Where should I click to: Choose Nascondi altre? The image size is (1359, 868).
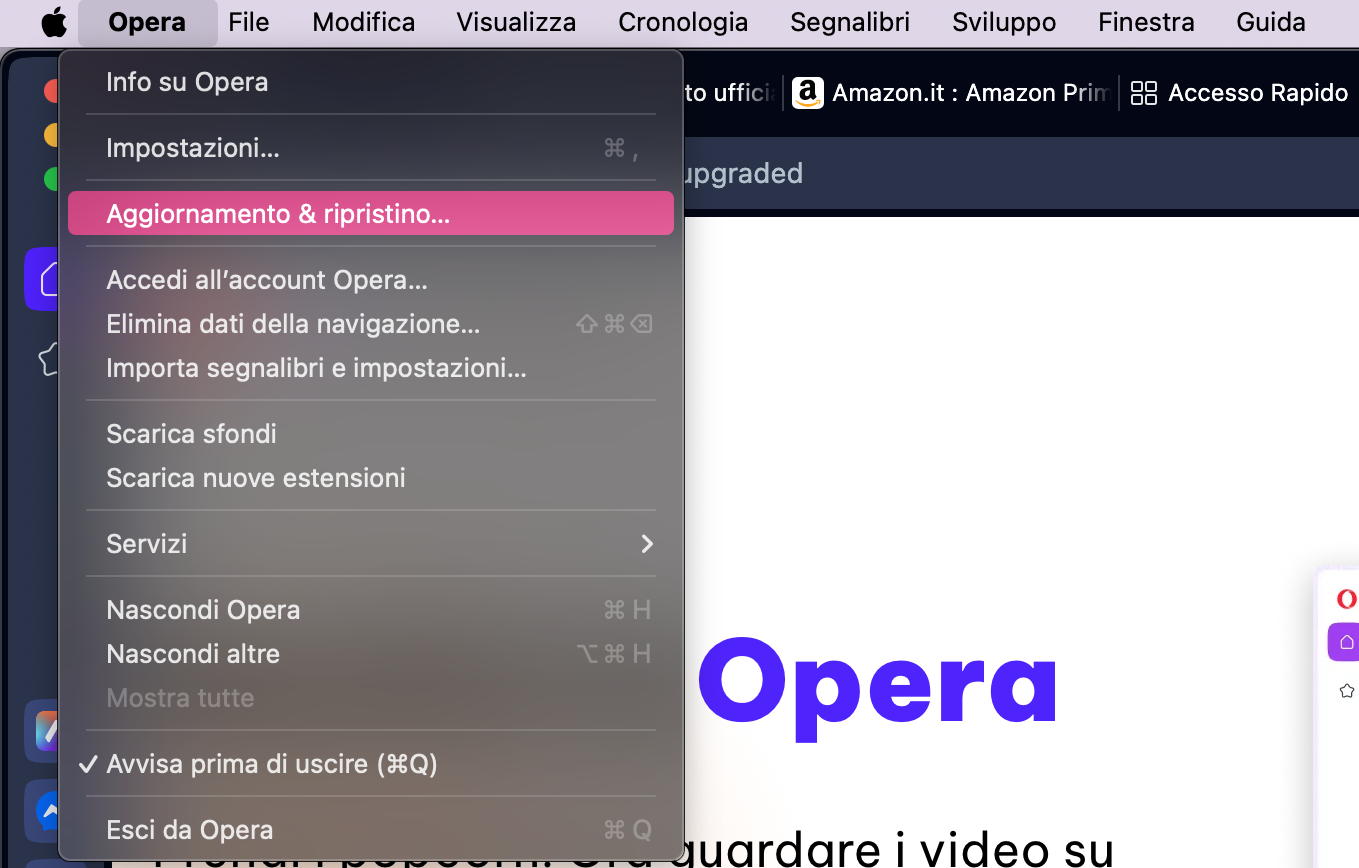(x=371, y=654)
